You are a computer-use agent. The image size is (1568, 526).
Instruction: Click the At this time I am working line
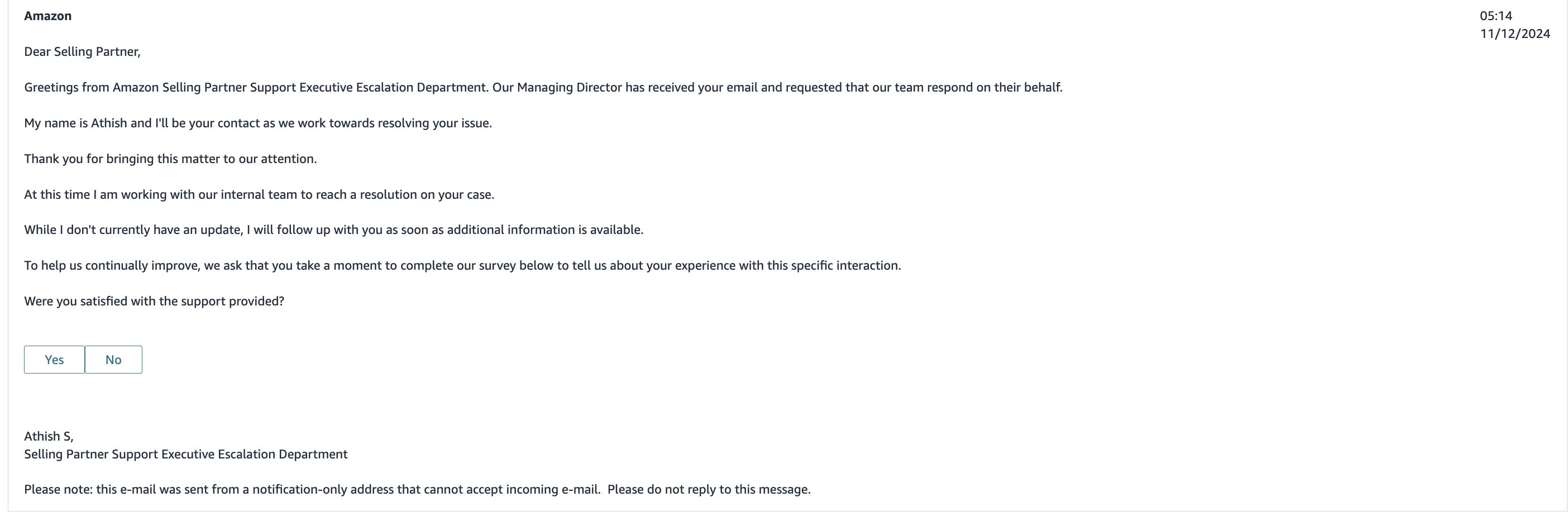click(259, 195)
